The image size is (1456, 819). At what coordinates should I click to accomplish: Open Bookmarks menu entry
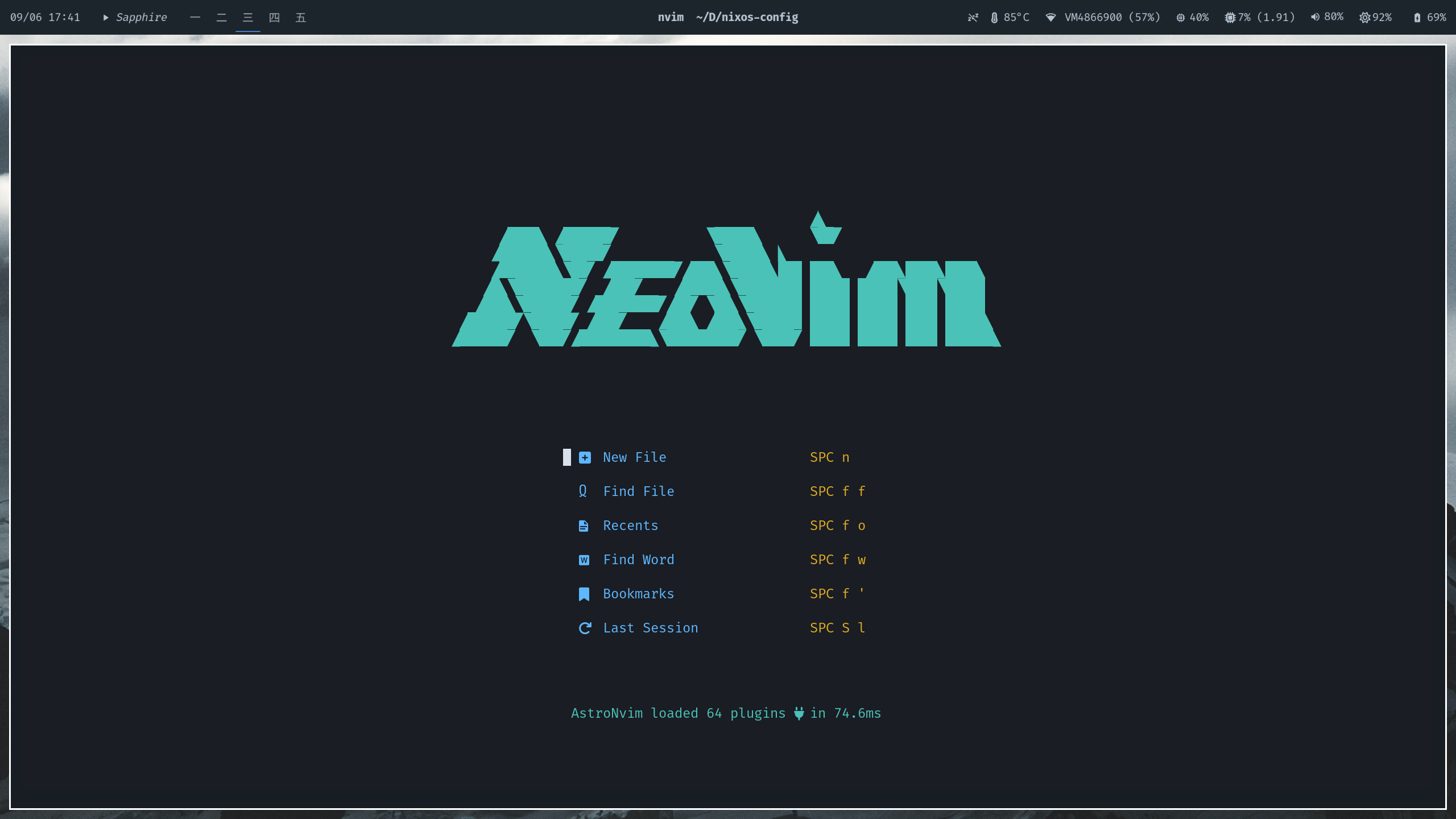638,593
